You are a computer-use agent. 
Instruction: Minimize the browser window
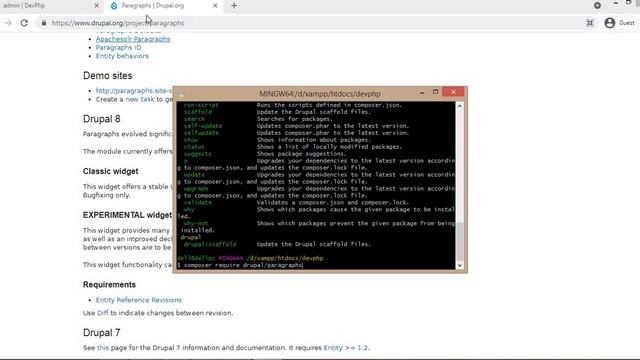[x=616, y=3]
